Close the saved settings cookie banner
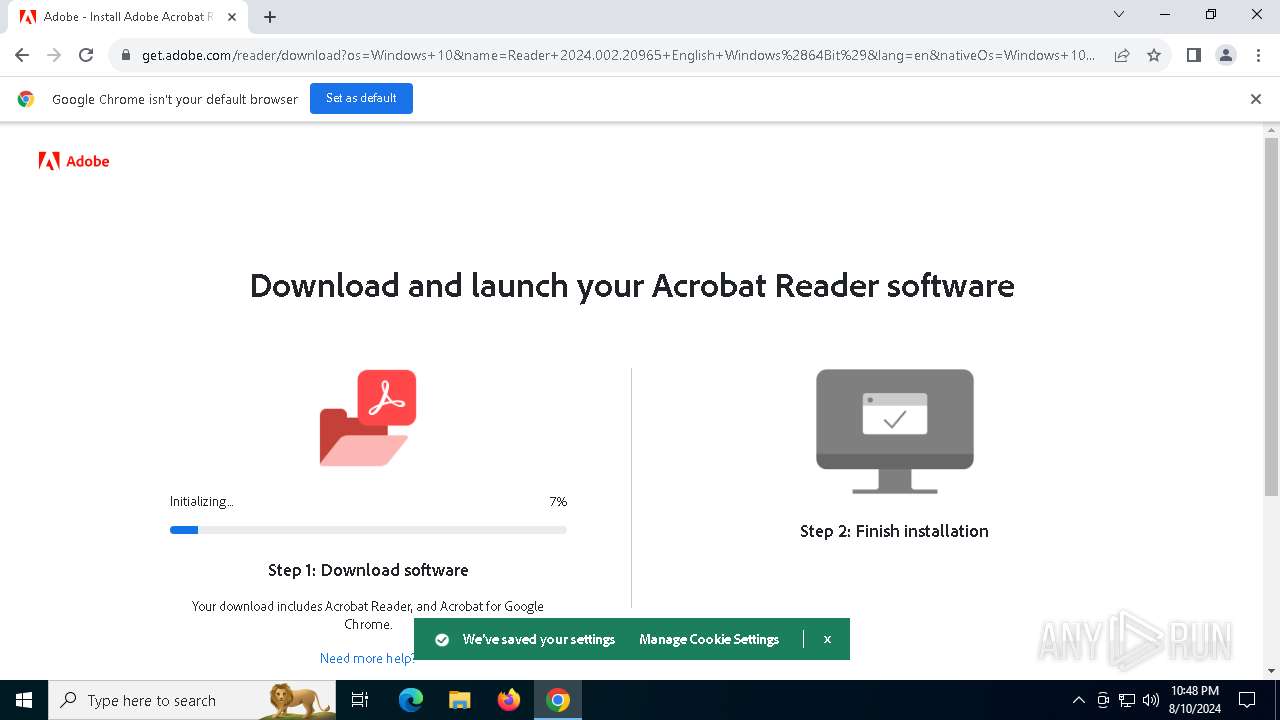 [827, 639]
